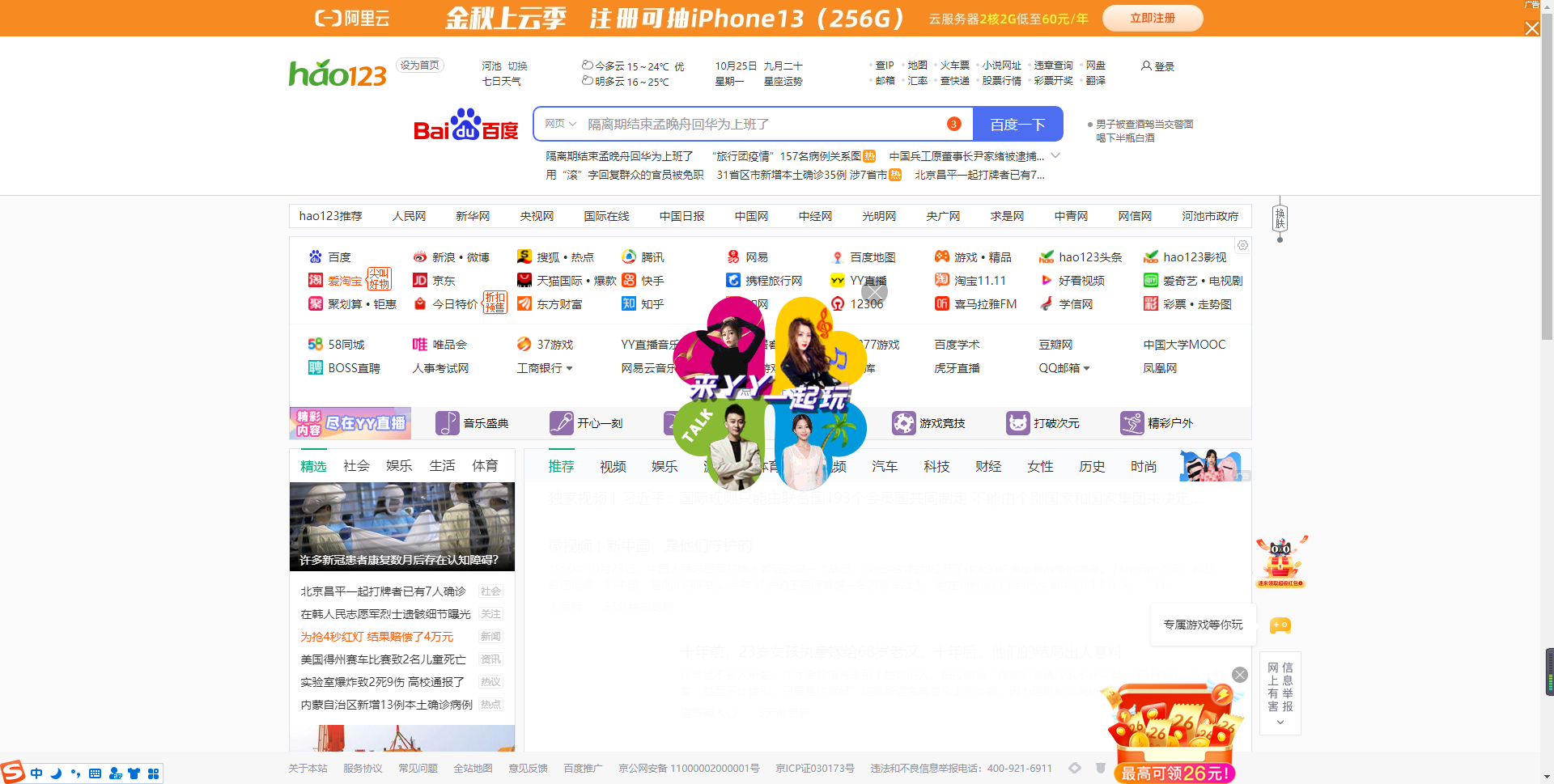Open the 七日天气 forecast link
Image resolution: width=1554 pixels, height=784 pixels.
point(502,81)
